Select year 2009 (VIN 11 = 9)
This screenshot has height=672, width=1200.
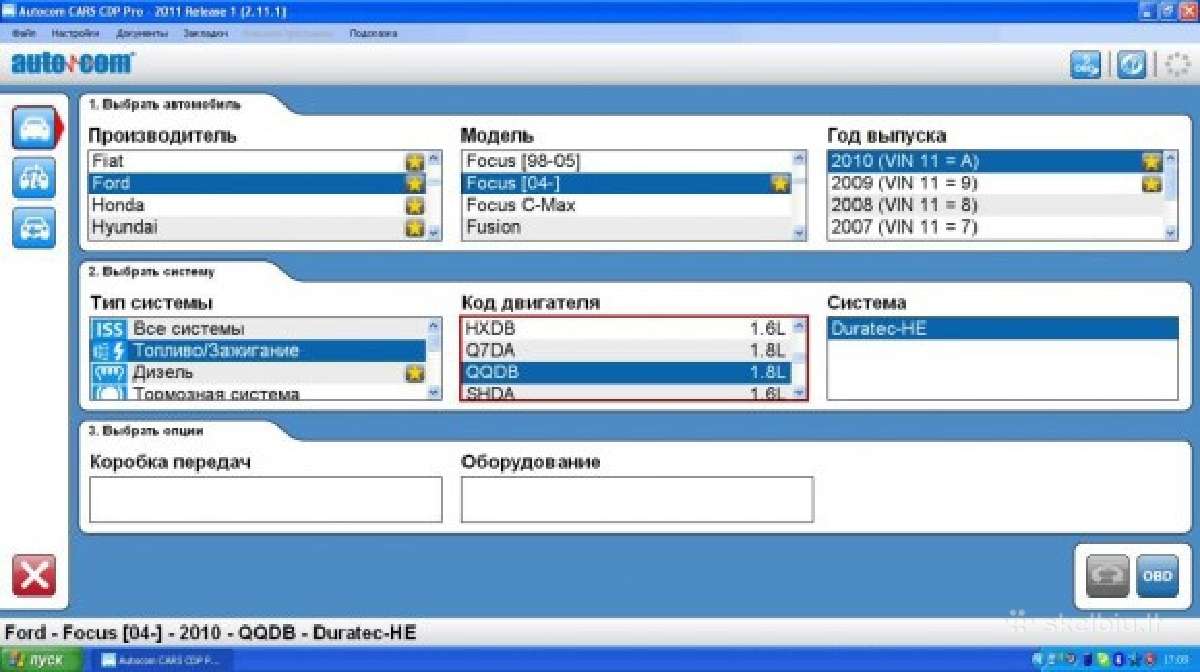point(996,183)
